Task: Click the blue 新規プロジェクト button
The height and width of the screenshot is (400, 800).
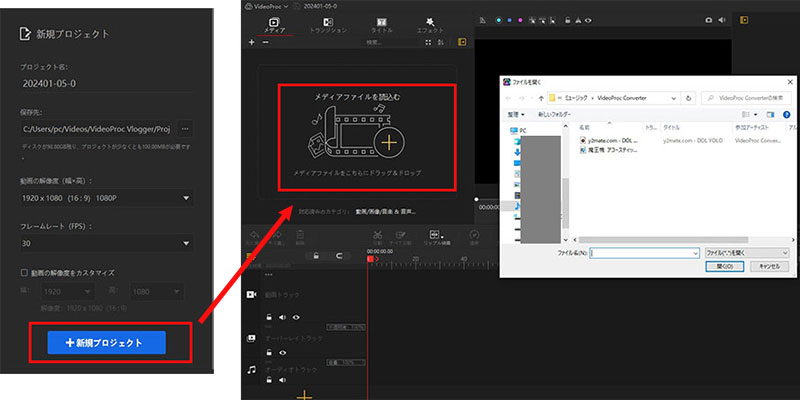Action: [x=119, y=343]
